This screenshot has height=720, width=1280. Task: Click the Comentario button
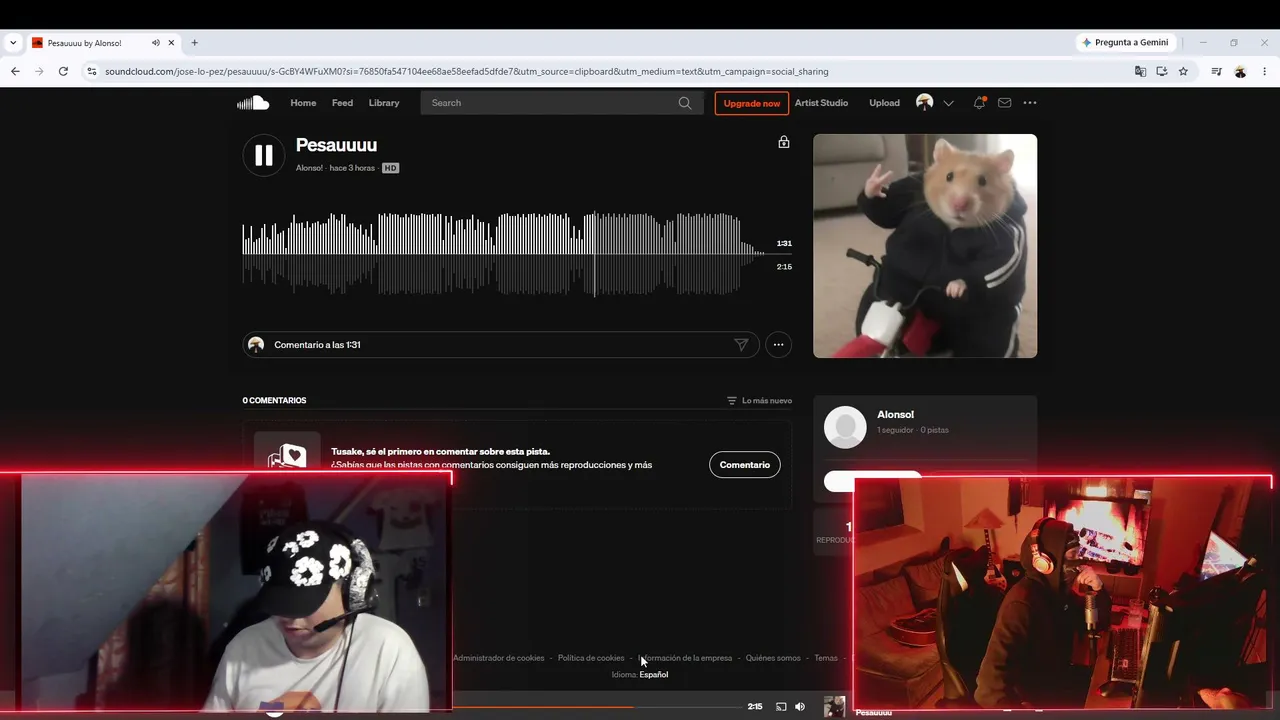click(x=745, y=465)
